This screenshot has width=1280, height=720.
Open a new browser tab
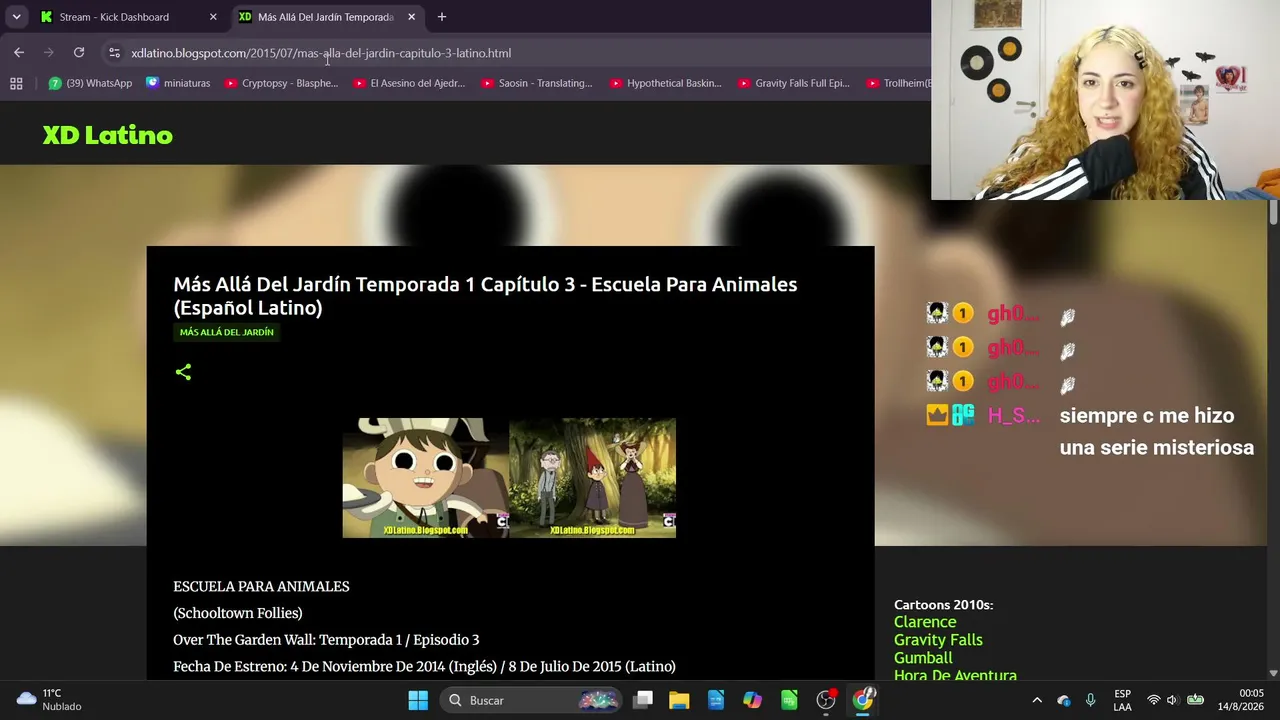pos(442,17)
